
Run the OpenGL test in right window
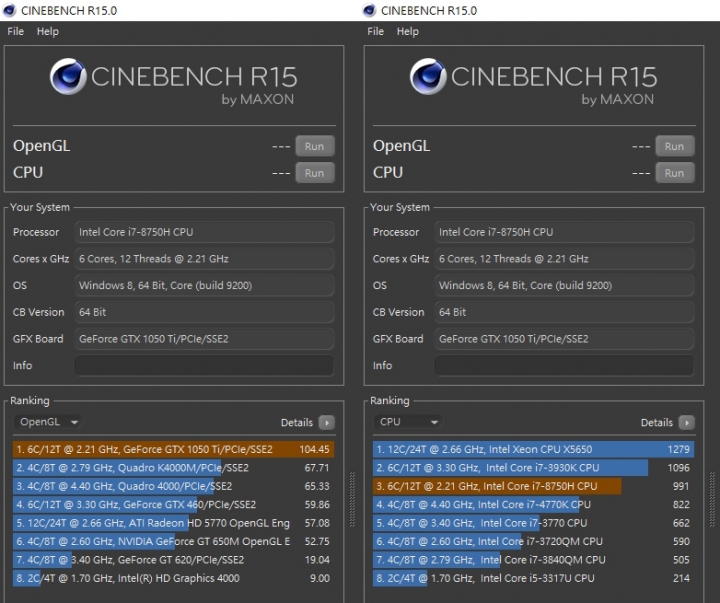click(x=675, y=146)
